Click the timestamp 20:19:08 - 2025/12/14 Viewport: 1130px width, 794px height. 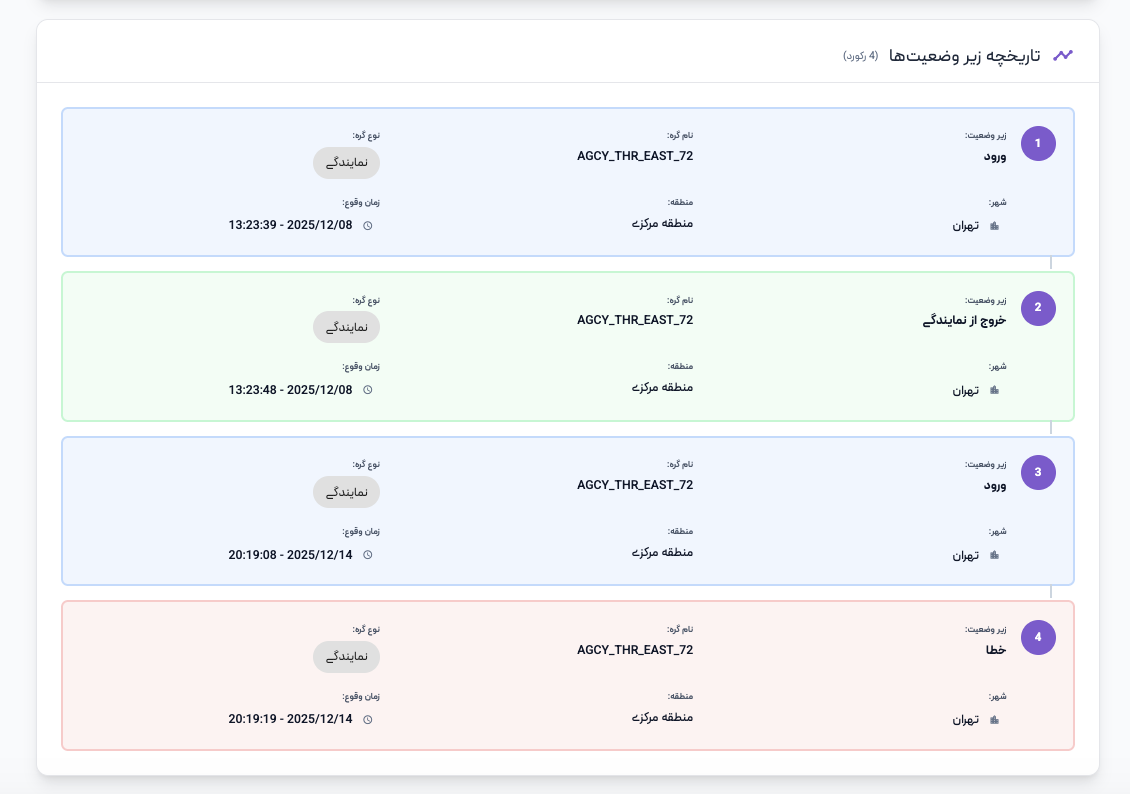(290, 554)
